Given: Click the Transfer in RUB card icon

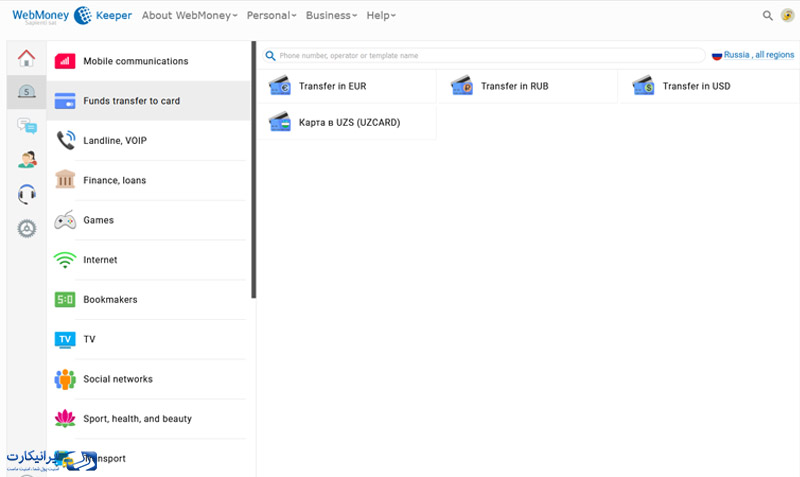Looking at the screenshot, I should click(462, 86).
